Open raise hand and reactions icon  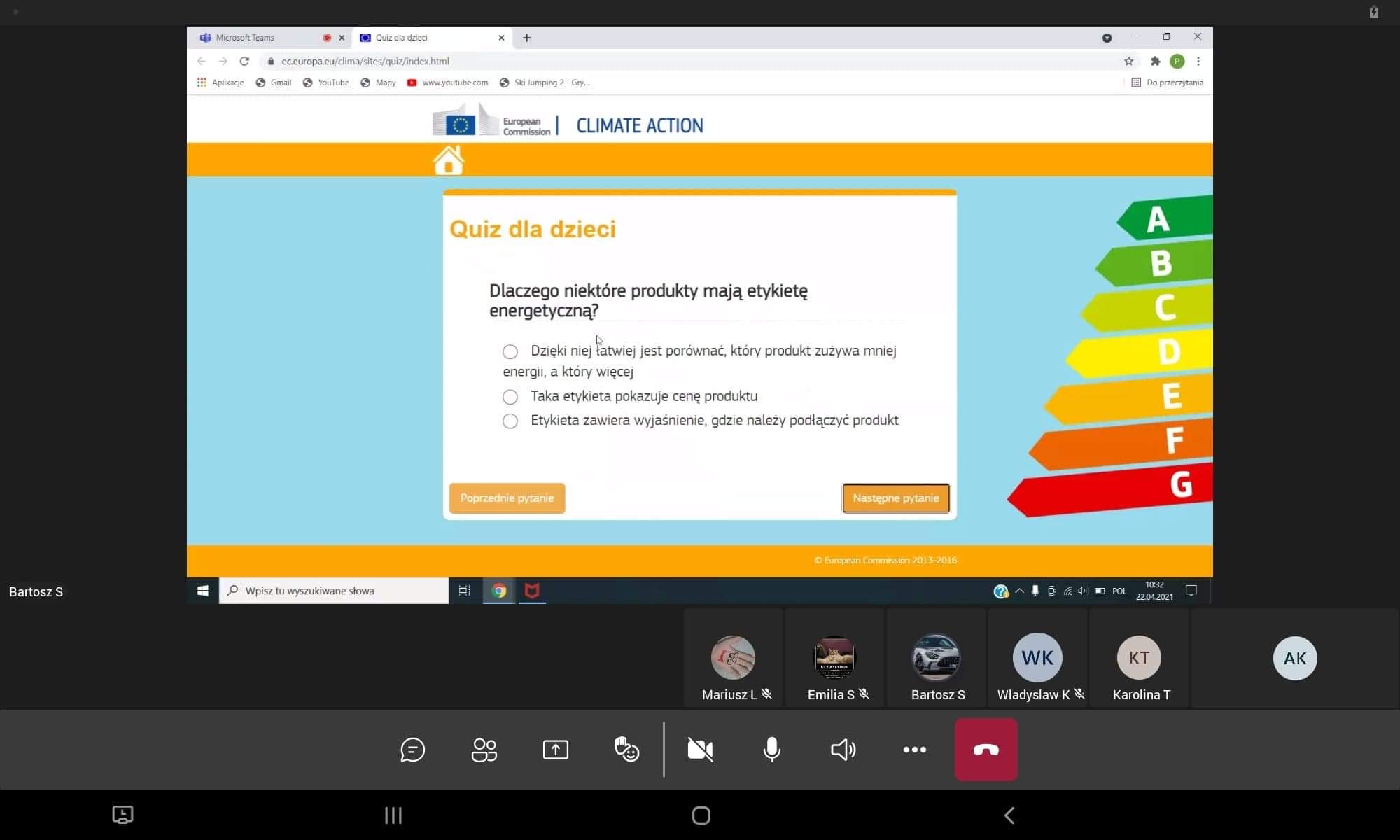point(626,750)
